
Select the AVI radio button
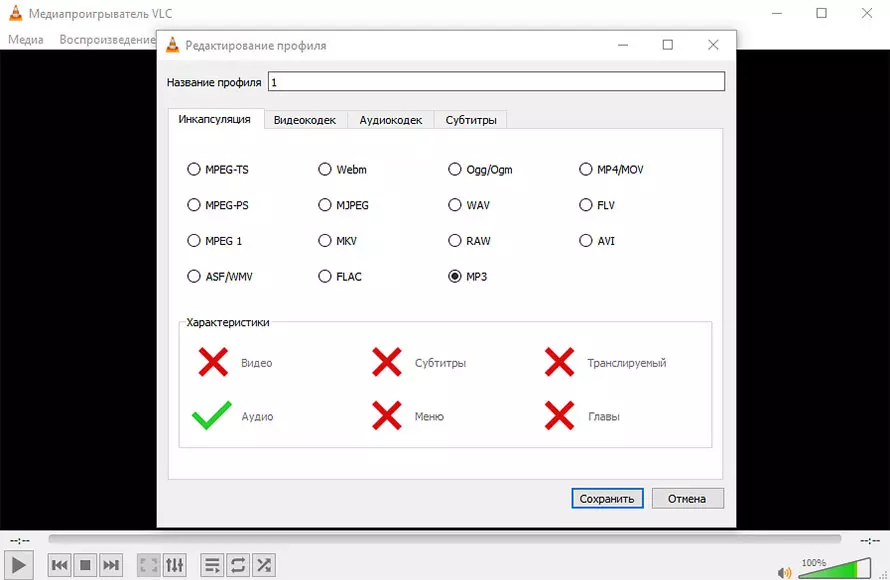[585, 241]
